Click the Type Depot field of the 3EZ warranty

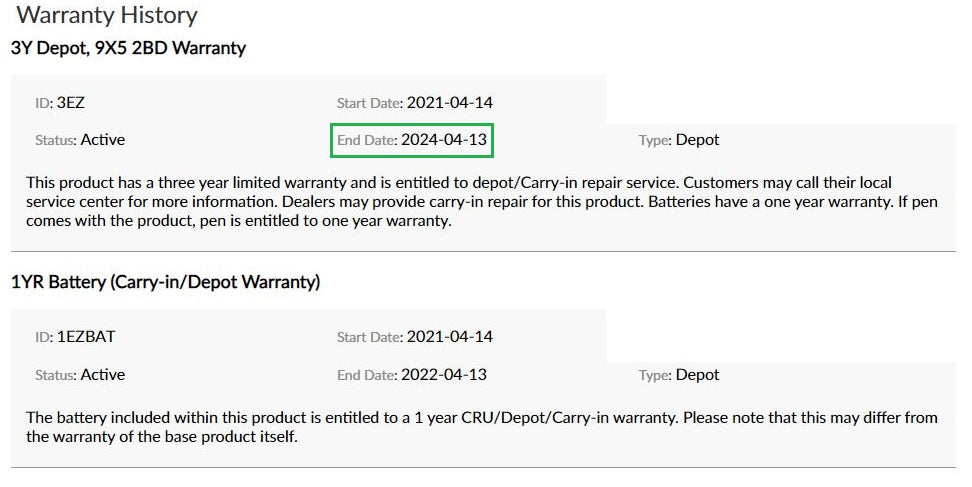(x=697, y=140)
